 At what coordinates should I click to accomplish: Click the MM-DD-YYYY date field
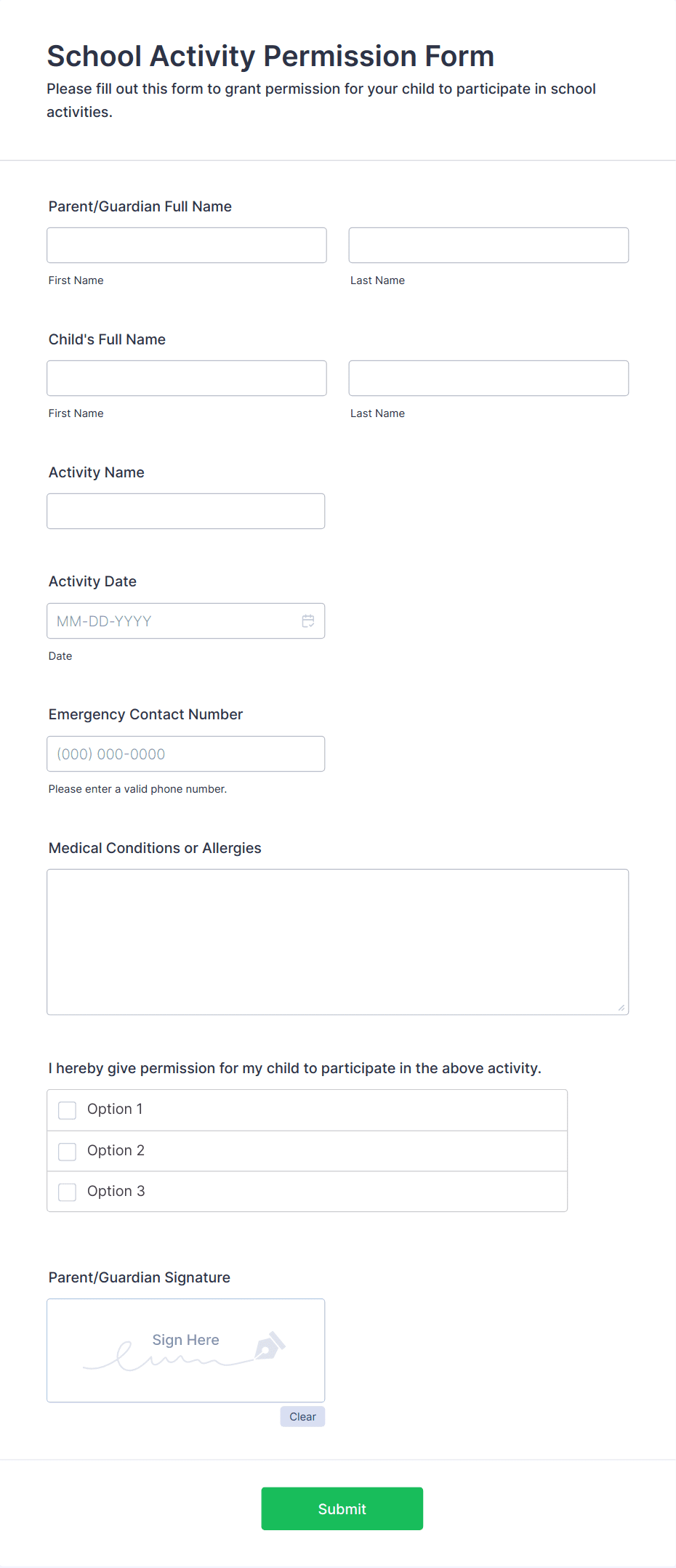pos(186,621)
